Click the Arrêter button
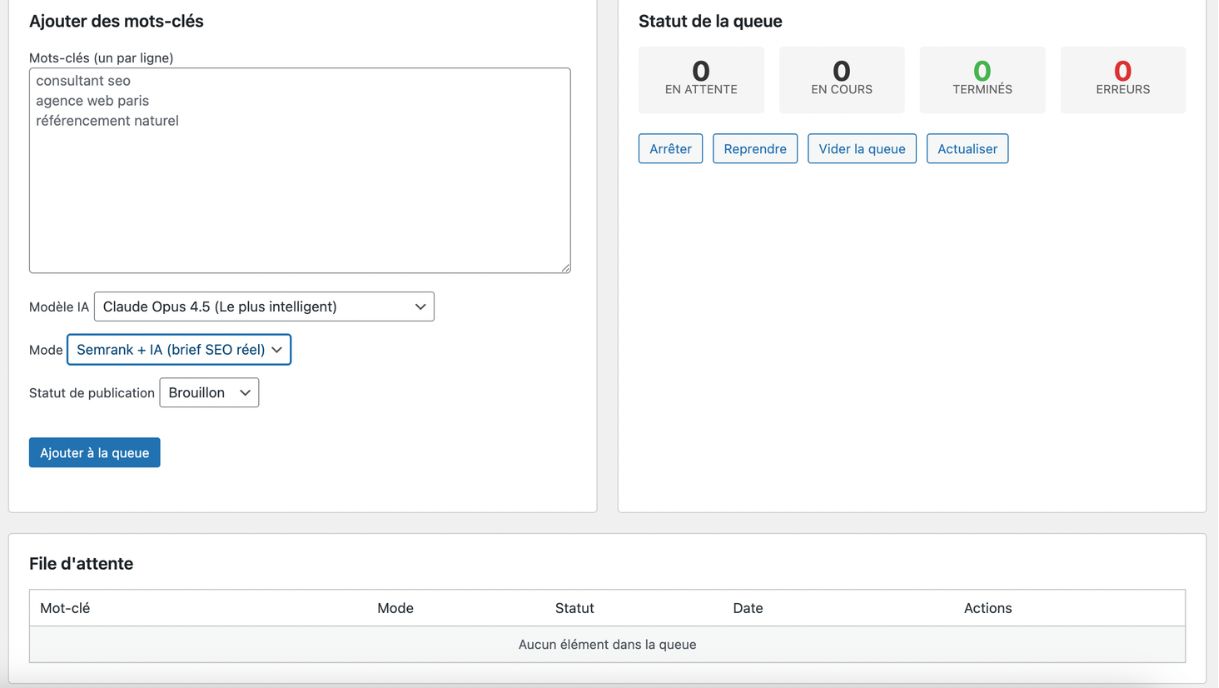1219x688 pixels. tap(671, 149)
